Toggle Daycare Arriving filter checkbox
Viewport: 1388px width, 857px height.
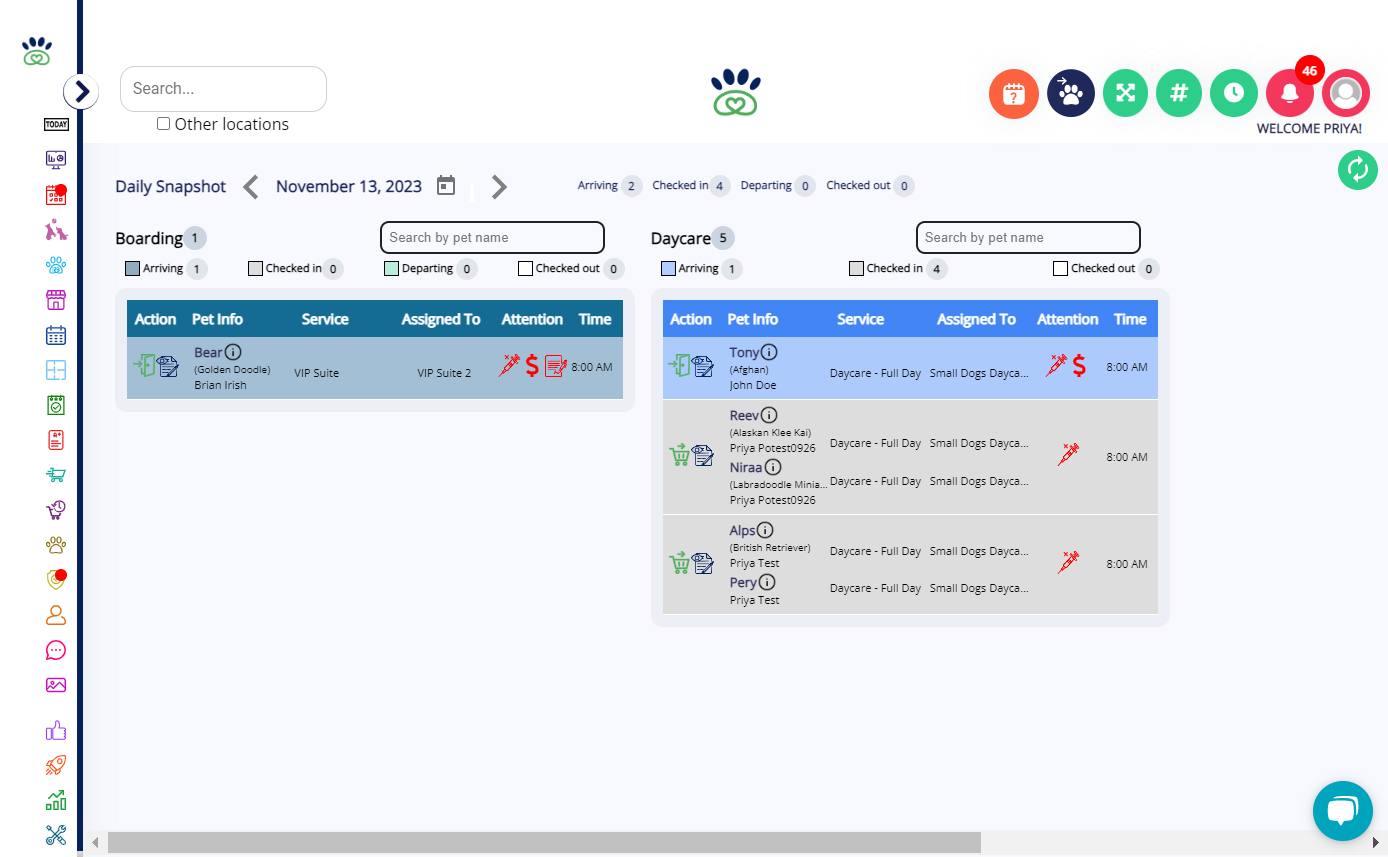click(668, 268)
